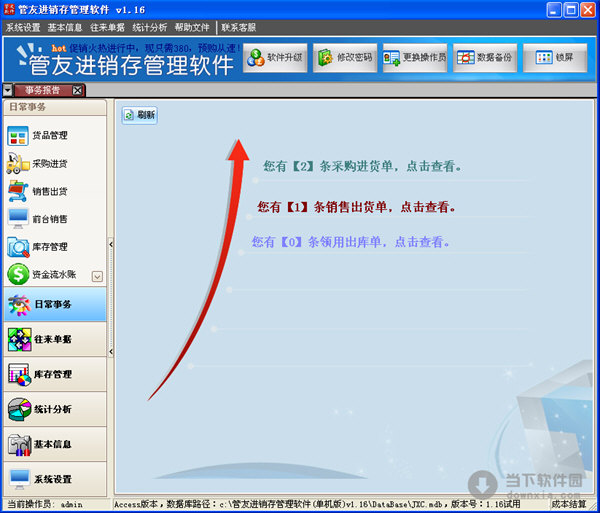Open the 系统设置 menu in menu bar

coord(23,28)
